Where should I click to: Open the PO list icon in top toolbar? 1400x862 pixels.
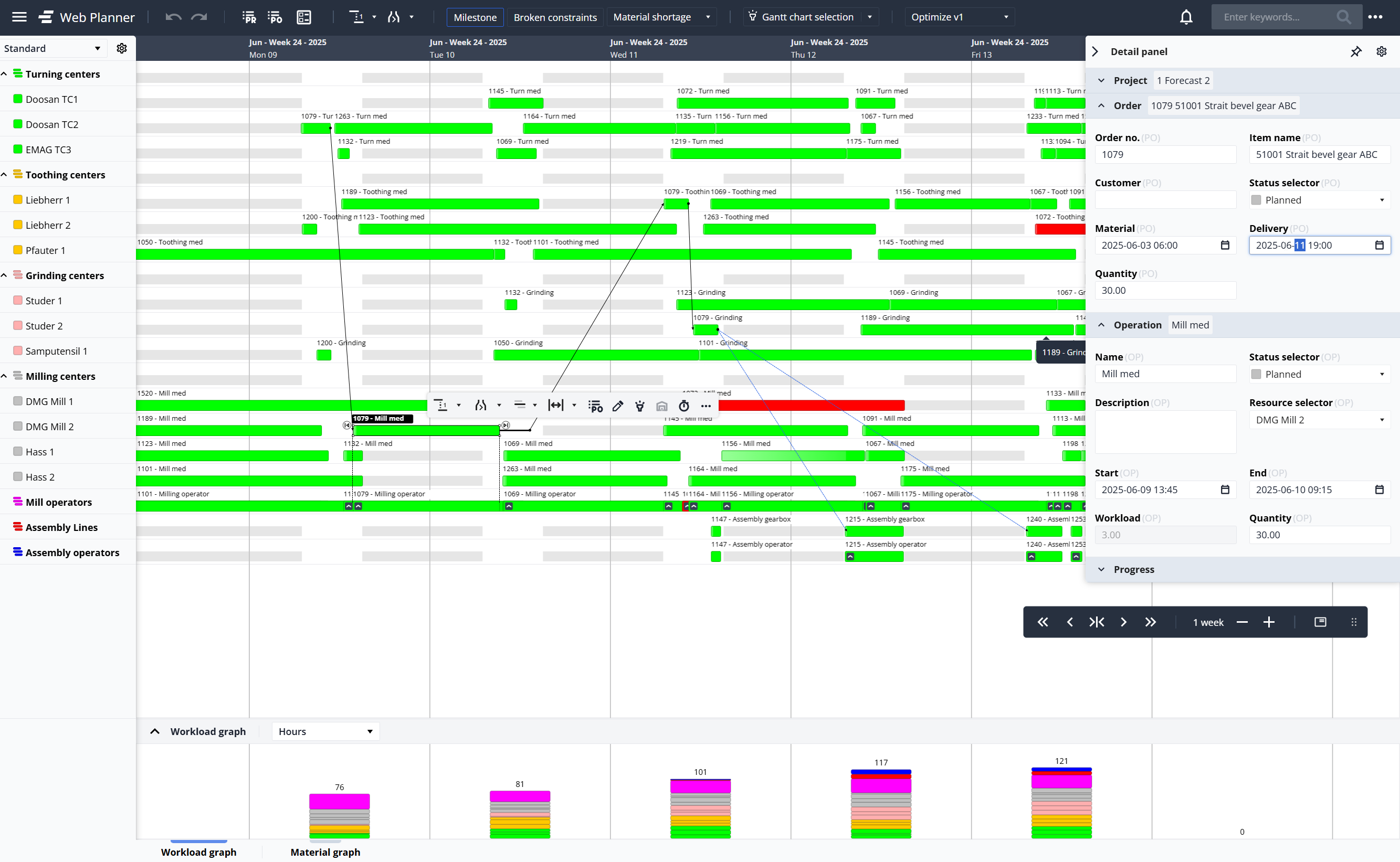click(275, 17)
